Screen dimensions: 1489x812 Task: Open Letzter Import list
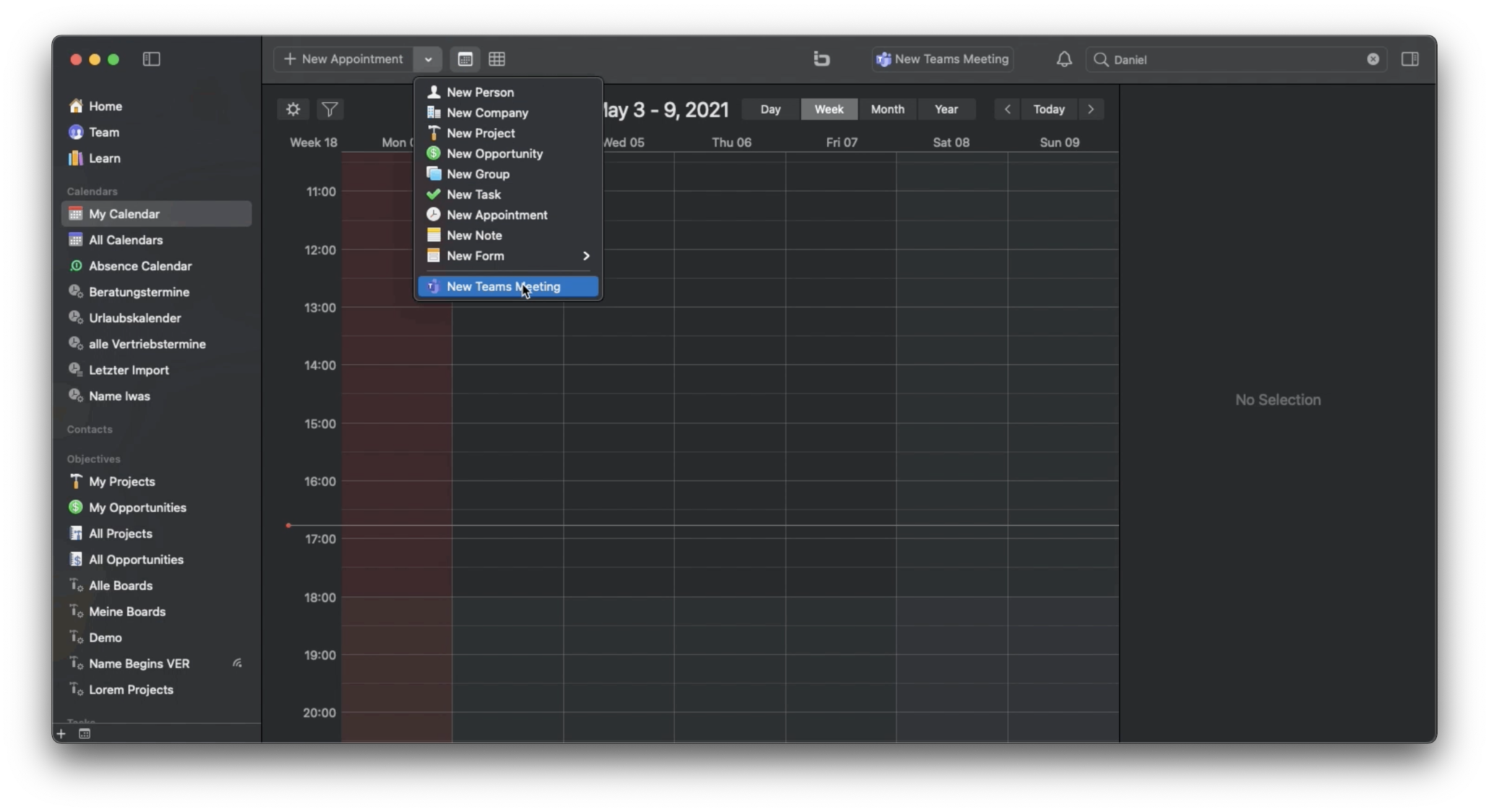tap(157, 370)
